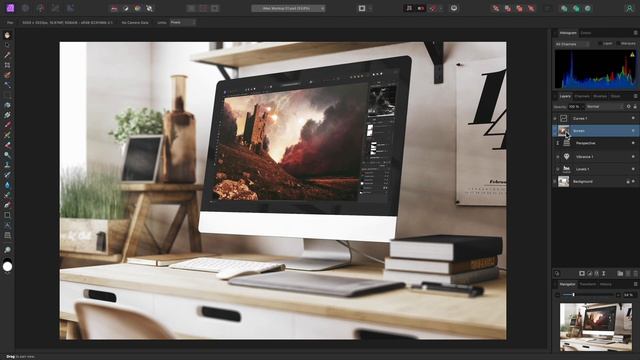
Task: Toggle the Quick Mask button
Action: pyautogui.click(x=362, y=8)
